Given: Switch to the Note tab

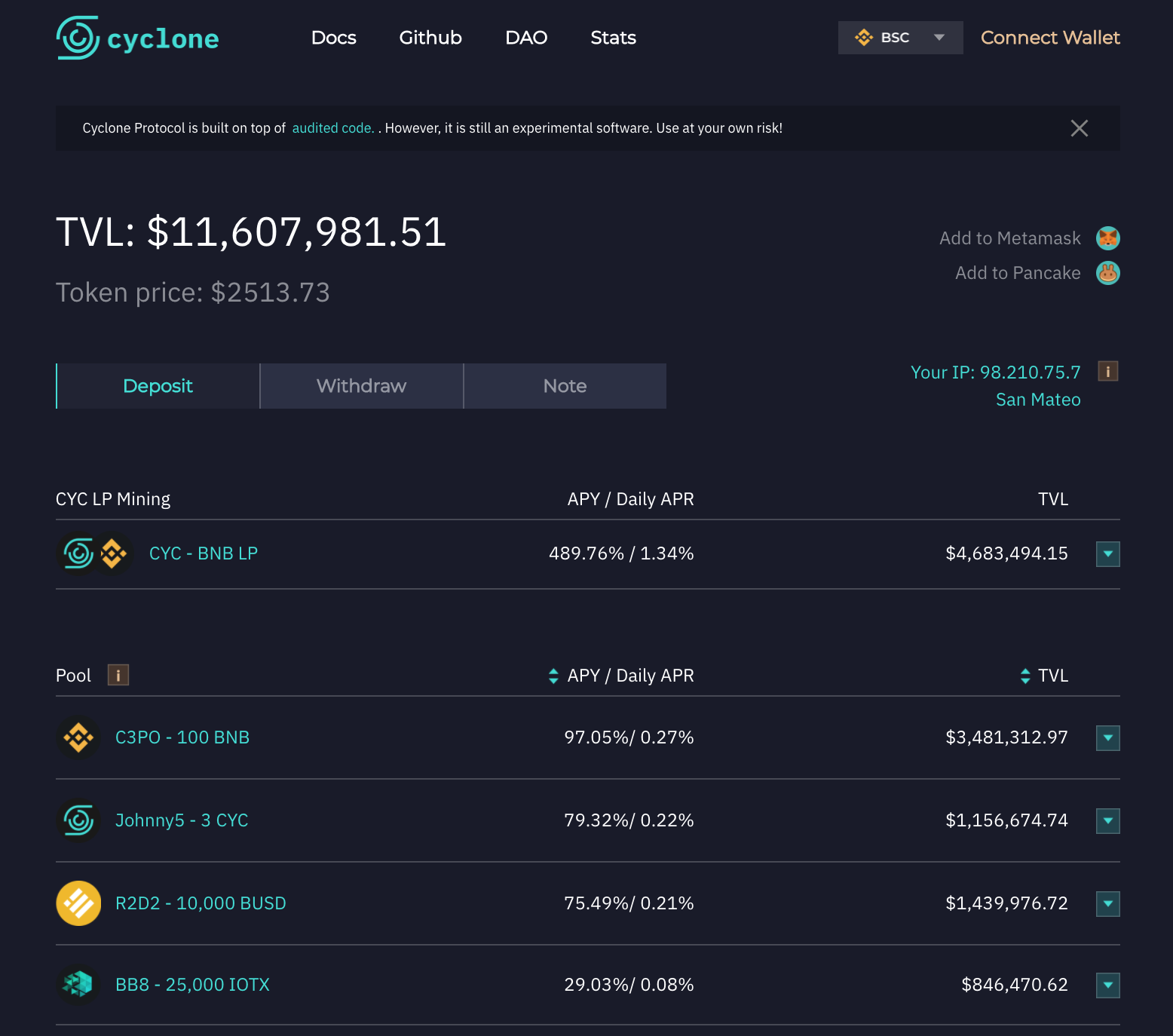Looking at the screenshot, I should (565, 386).
